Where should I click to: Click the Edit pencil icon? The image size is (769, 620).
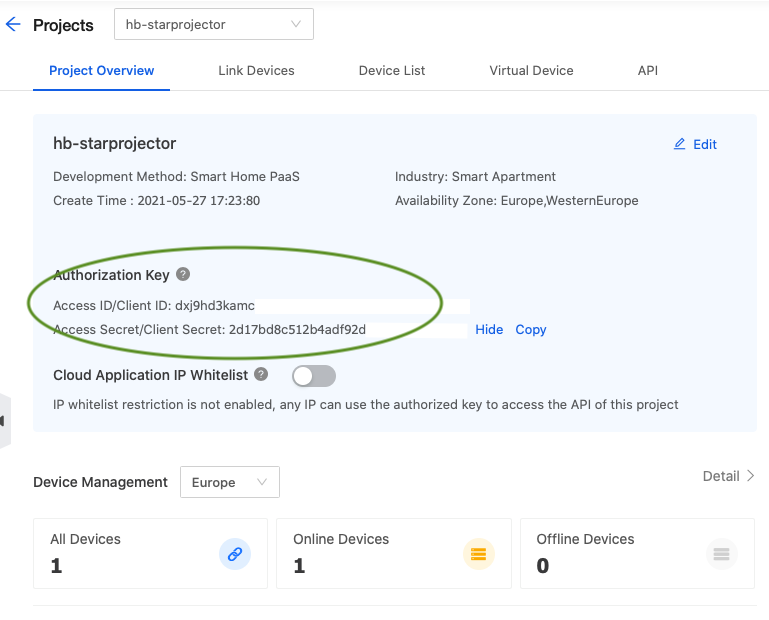[x=680, y=144]
